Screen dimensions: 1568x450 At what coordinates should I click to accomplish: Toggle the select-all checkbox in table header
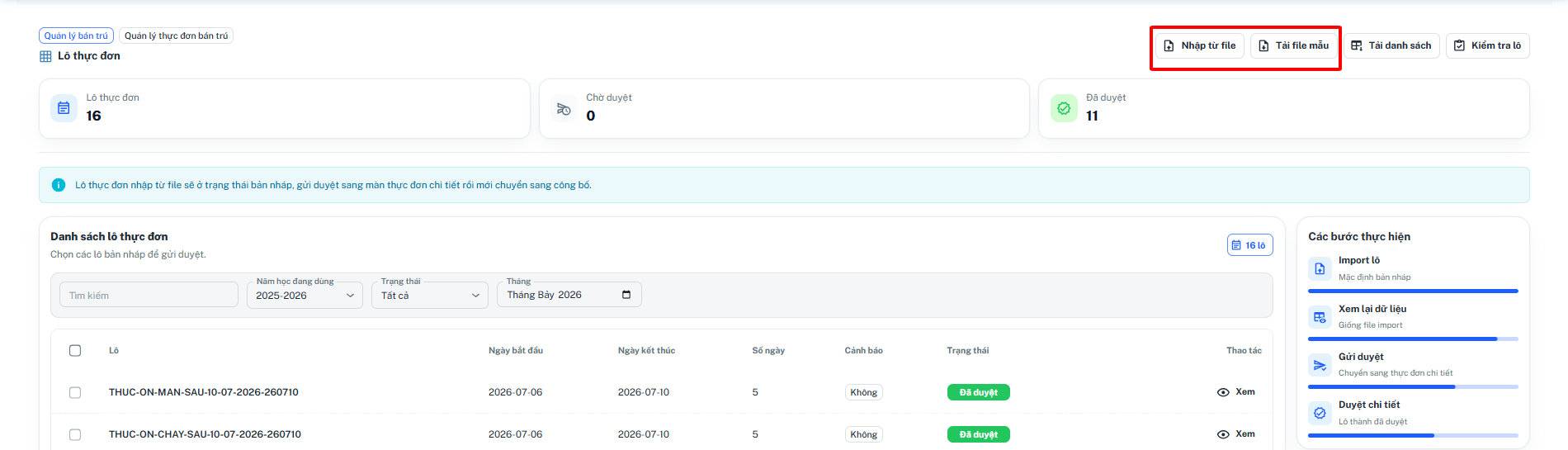point(75,350)
